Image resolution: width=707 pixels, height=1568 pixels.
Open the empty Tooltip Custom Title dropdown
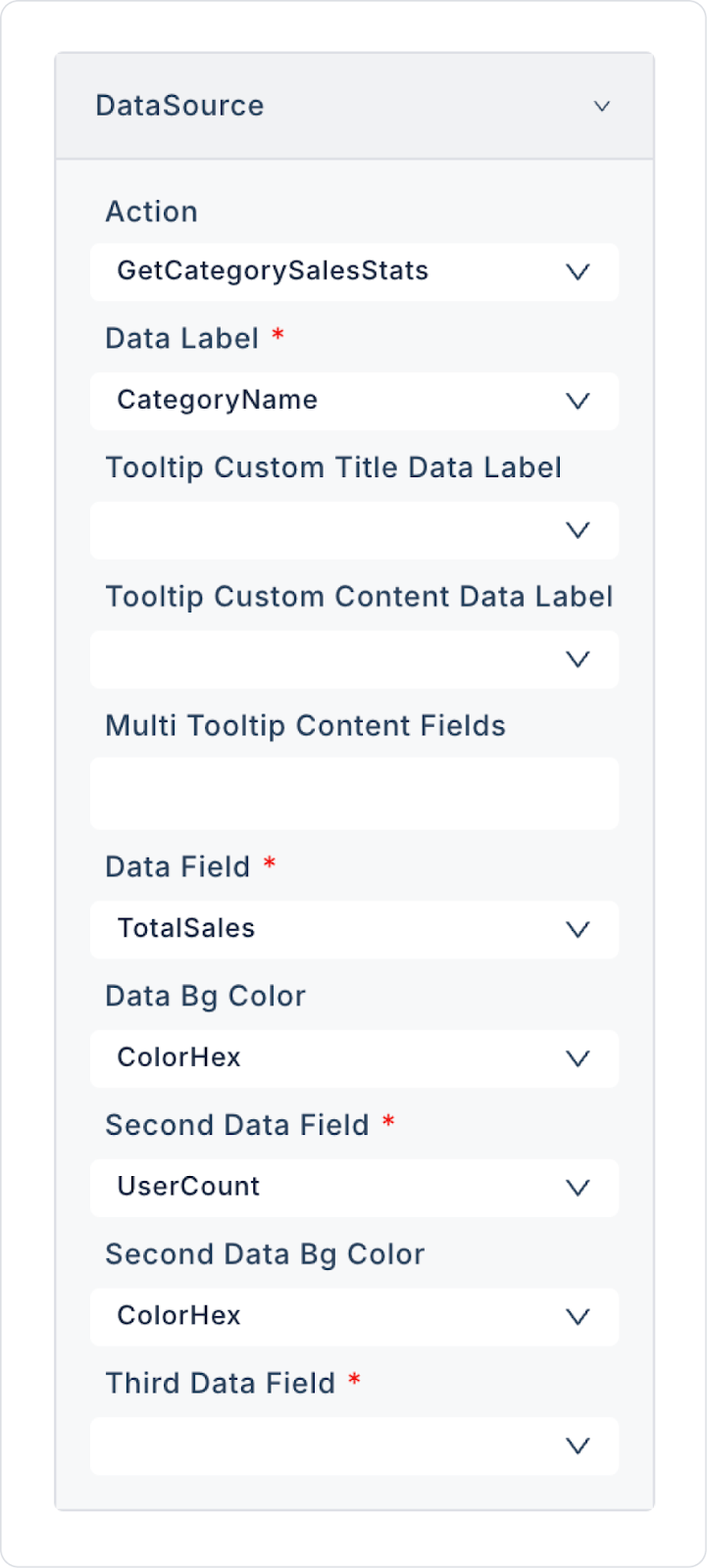pos(324,530)
